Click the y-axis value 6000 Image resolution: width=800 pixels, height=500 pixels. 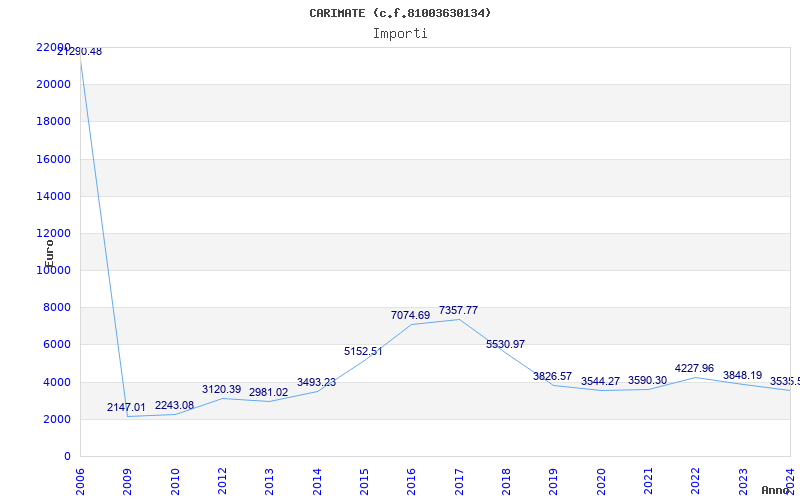click(x=56, y=345)
